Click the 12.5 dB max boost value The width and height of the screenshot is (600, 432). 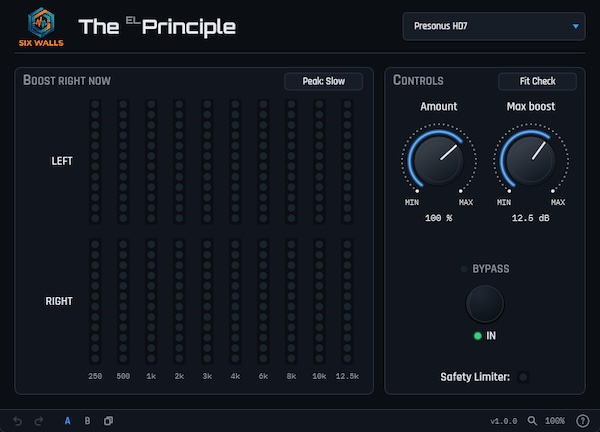point(531,218)
